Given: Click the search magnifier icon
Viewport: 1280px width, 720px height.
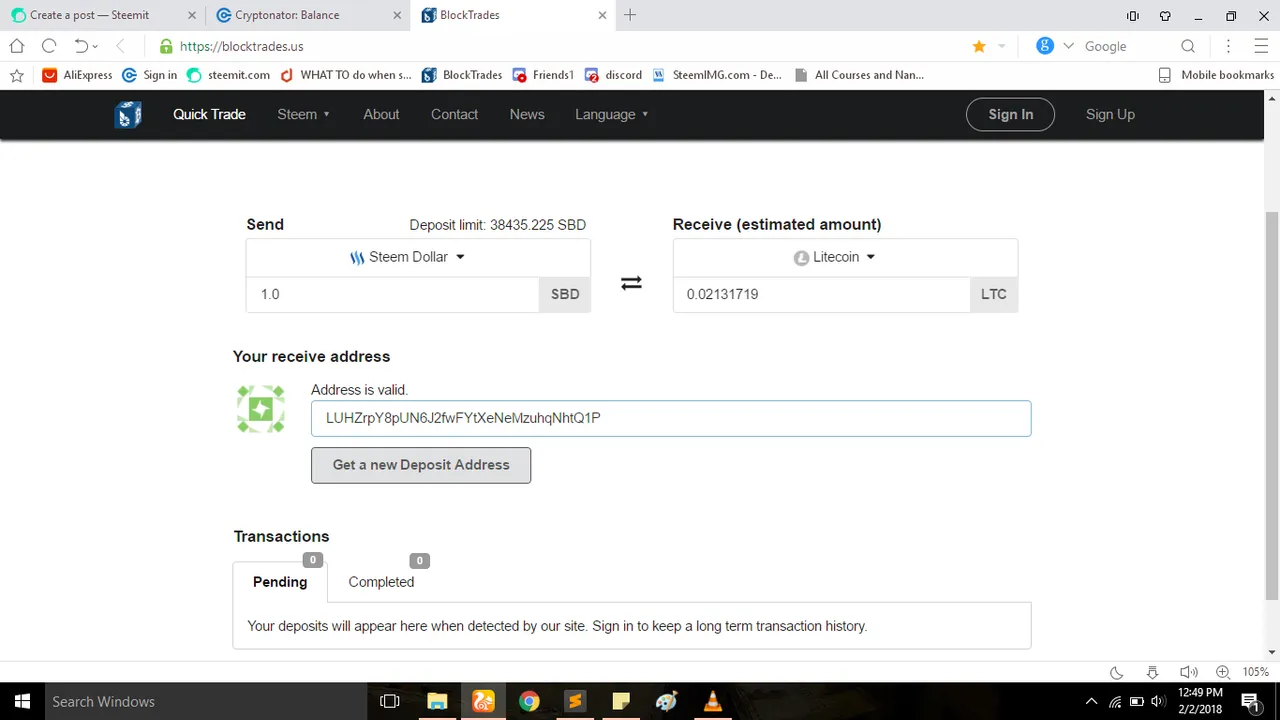Looking at the screenshot, I should [x=1188, y=46].
